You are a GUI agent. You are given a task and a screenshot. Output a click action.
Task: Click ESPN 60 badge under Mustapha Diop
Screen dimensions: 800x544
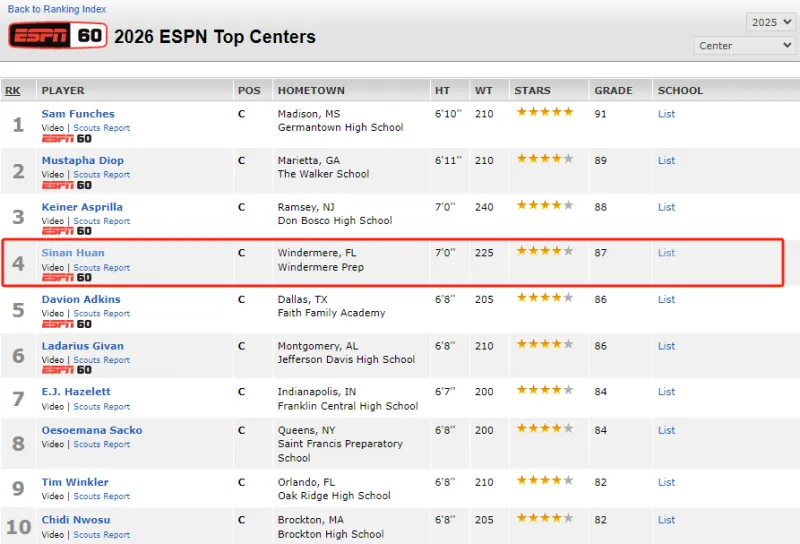coord(66,185)
